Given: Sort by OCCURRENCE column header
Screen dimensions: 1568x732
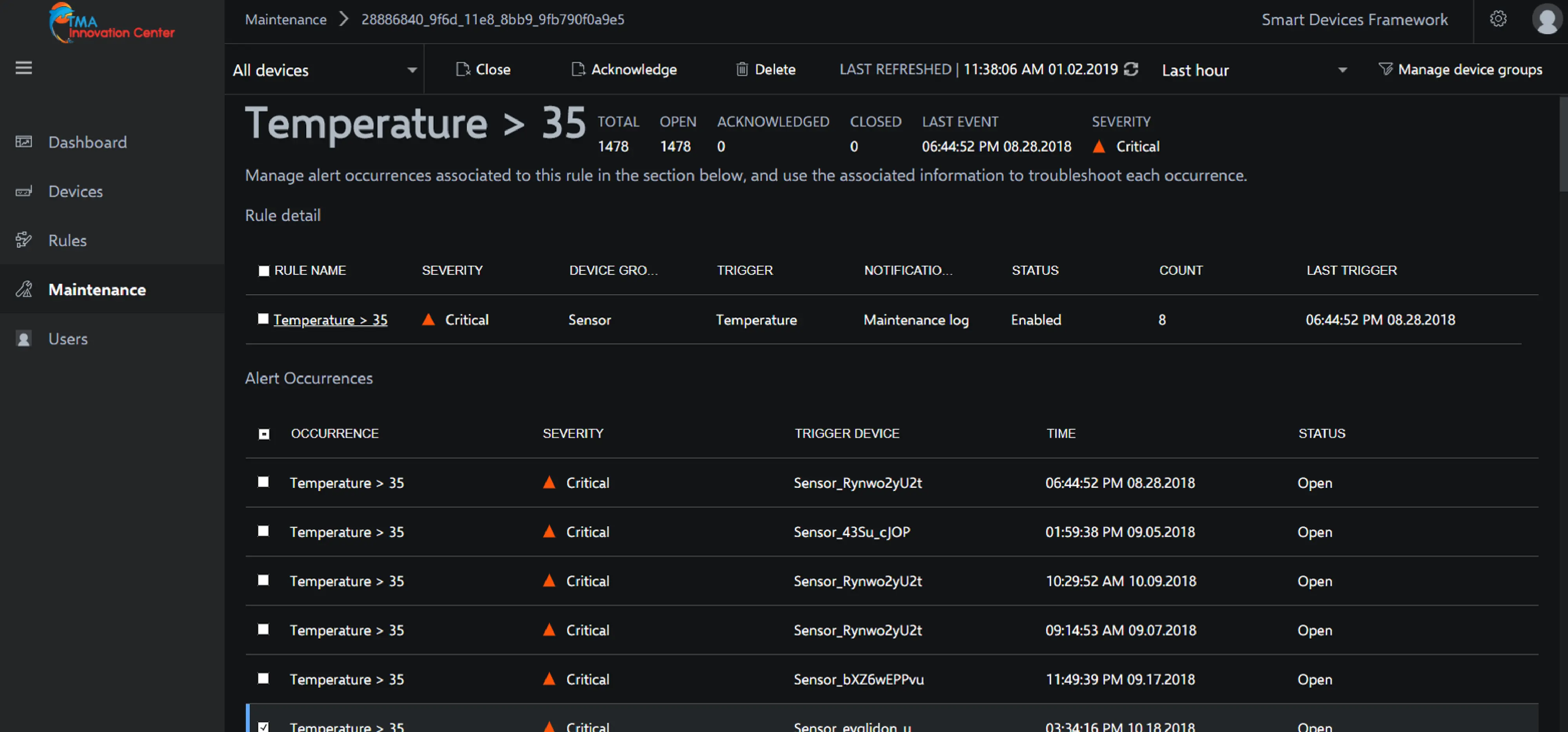Looking at the screenshot, I should [335, 434].
